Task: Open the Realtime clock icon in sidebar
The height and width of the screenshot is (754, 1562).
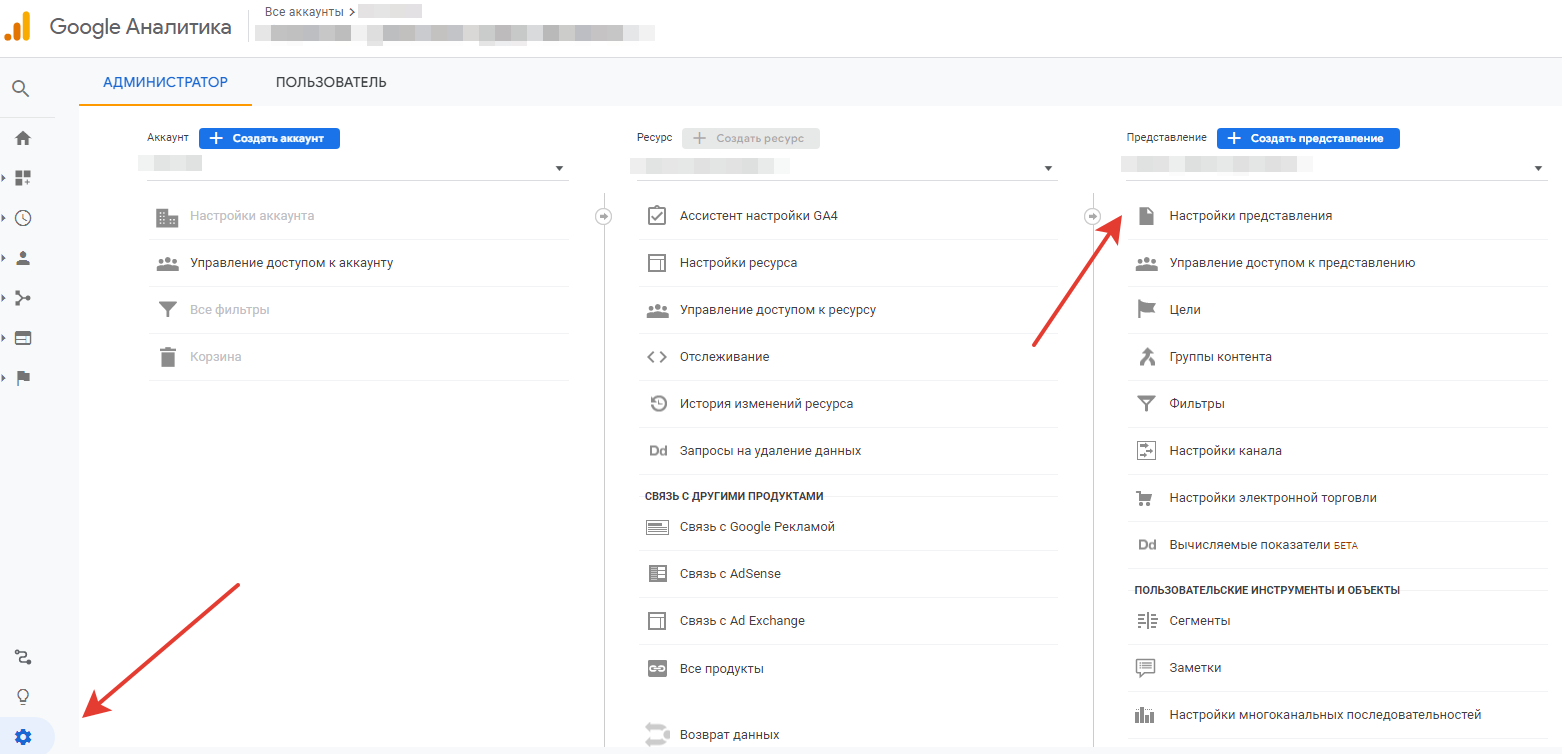Action: [x=22, y=218]
